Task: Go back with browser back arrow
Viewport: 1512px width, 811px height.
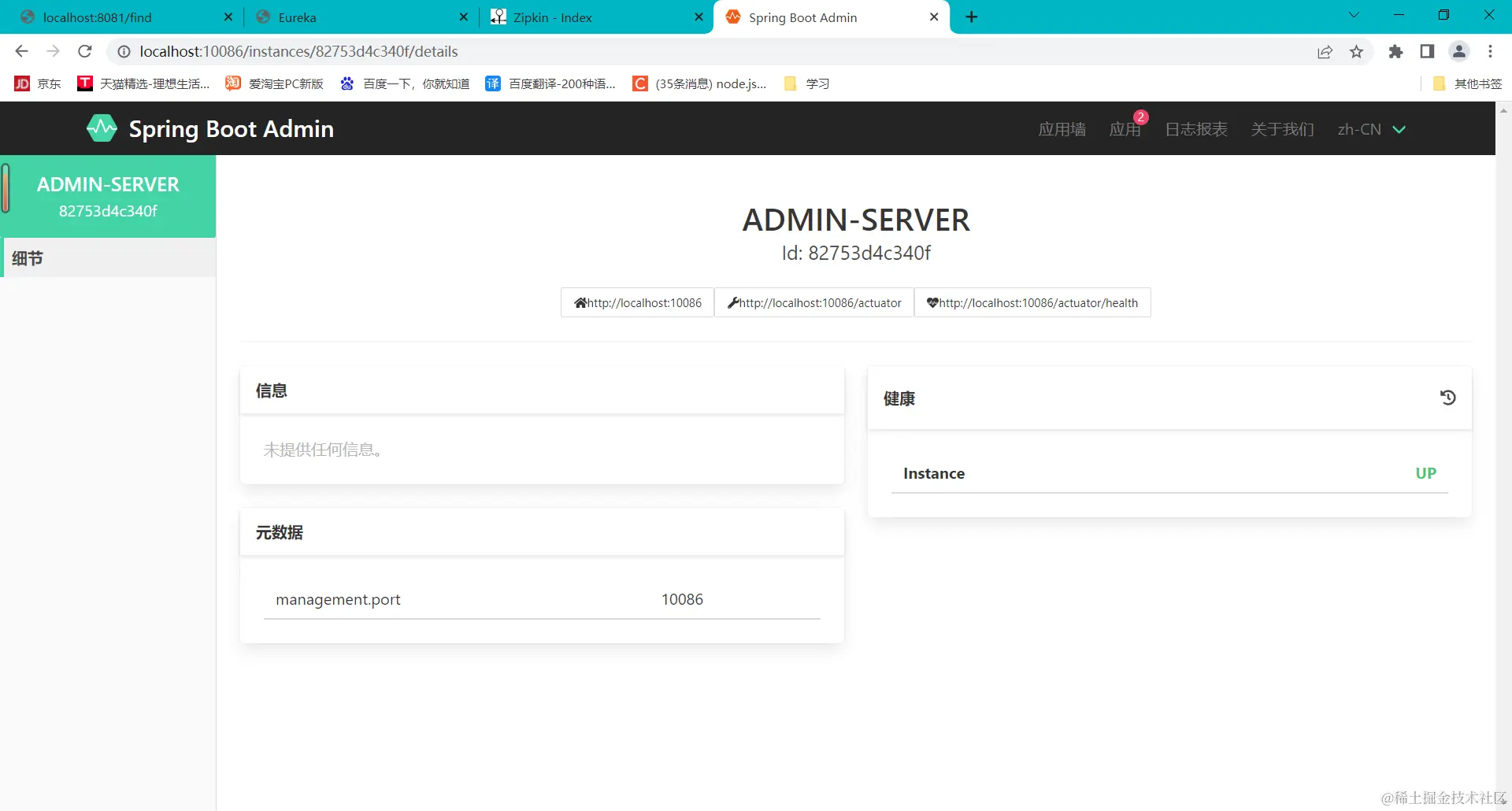Action: [21, 51]
